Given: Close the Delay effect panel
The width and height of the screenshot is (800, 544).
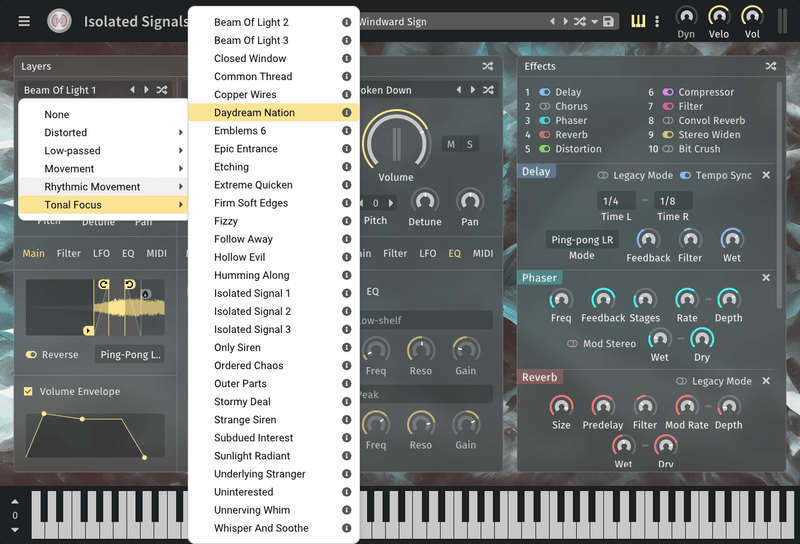Looking at the screenshot, I should [x=766, y=175].
